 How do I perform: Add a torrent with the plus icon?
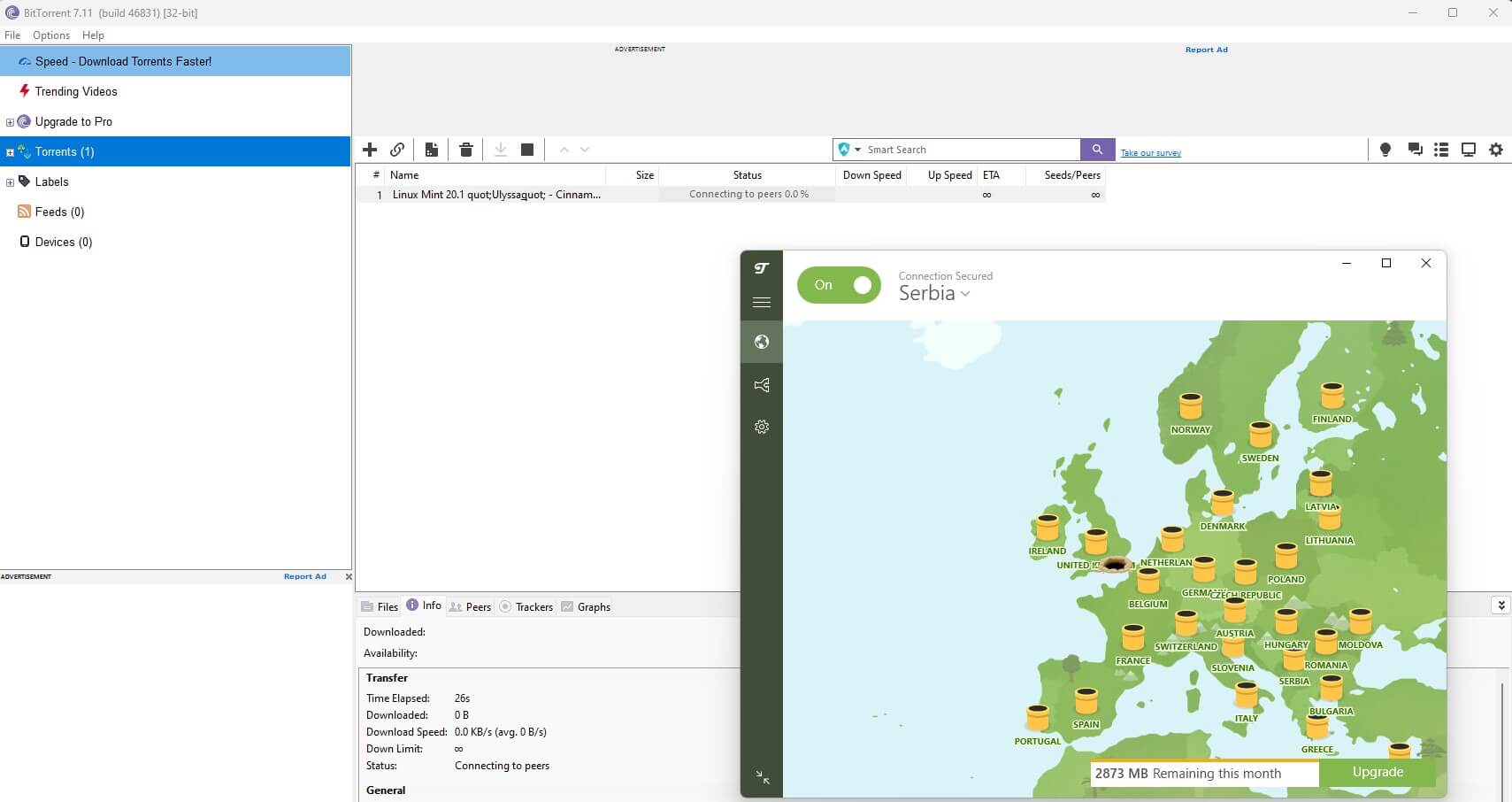(x=370, y=150)
